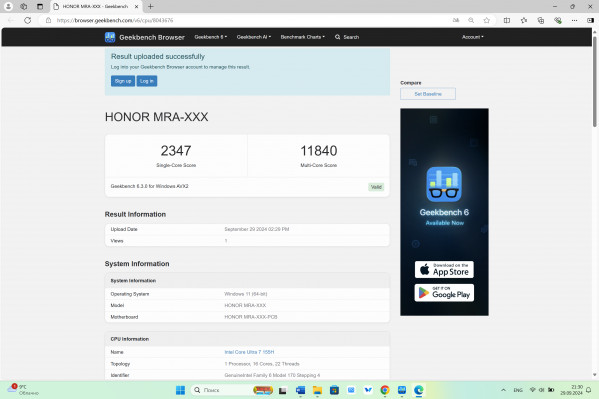This screenshot has height=399, width=599.
Task: Expand the Geekbench AI dropdown menu
Action: pyautogui.click(x=254, y=37)
